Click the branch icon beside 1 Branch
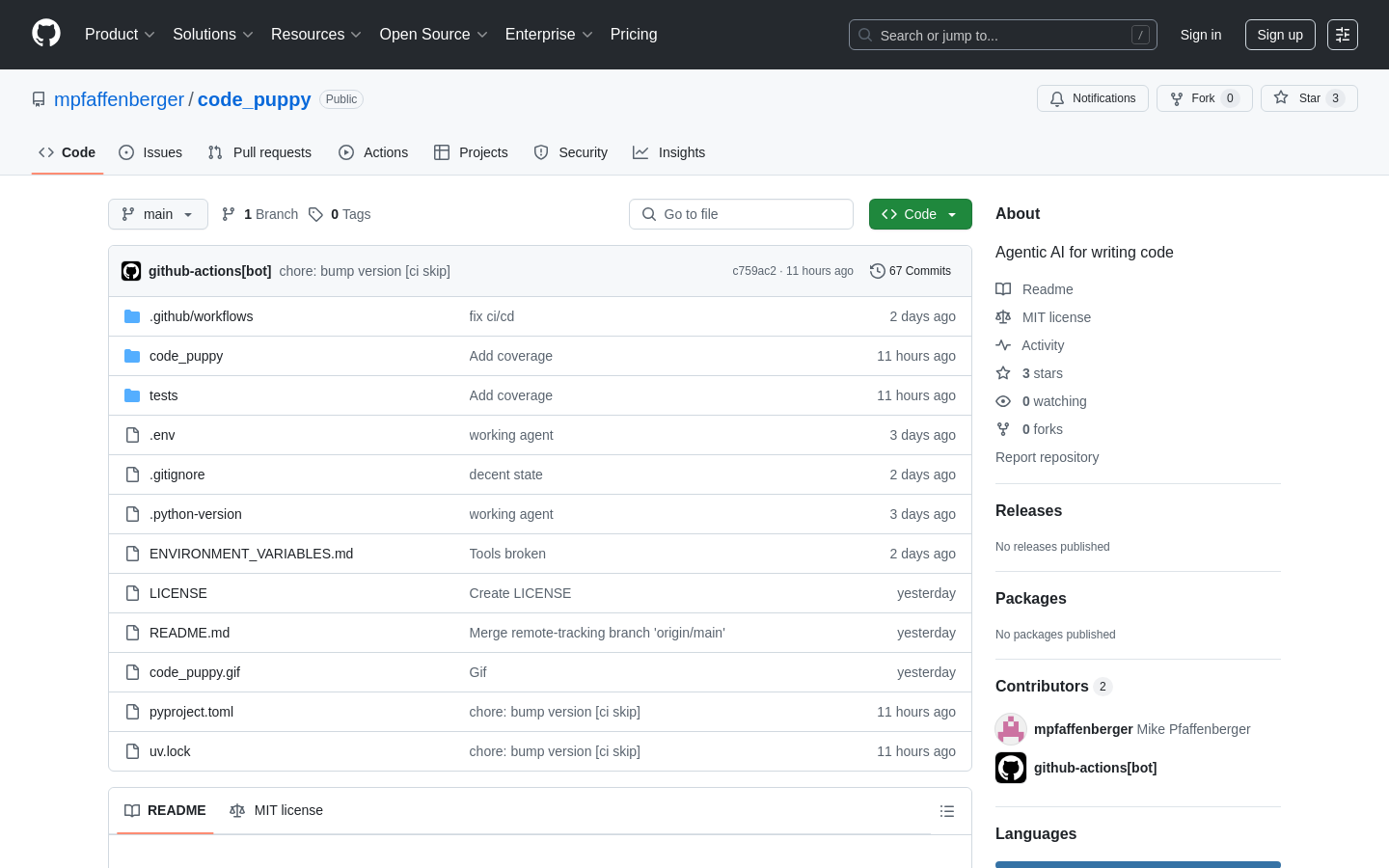Image resolution: width=1389 pixels, height=868 pixels. tap(229, 214)
